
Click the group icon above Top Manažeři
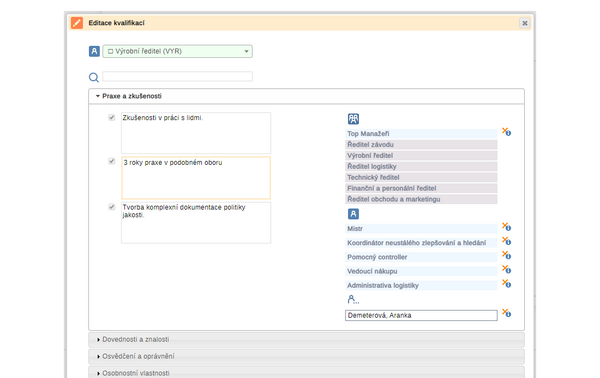tap(353, 119)
